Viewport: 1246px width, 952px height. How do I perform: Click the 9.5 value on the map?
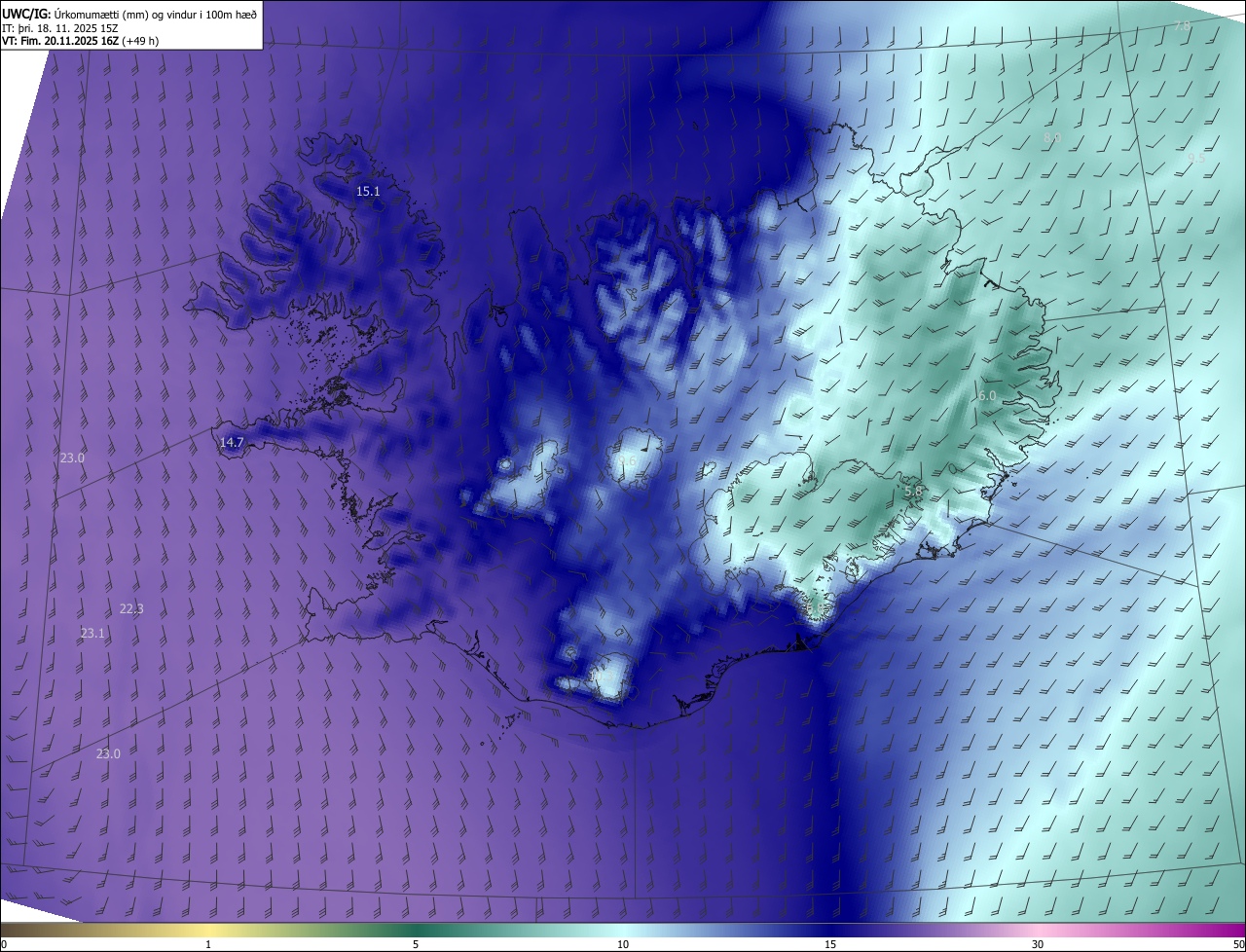click(x=1196, y=158)
